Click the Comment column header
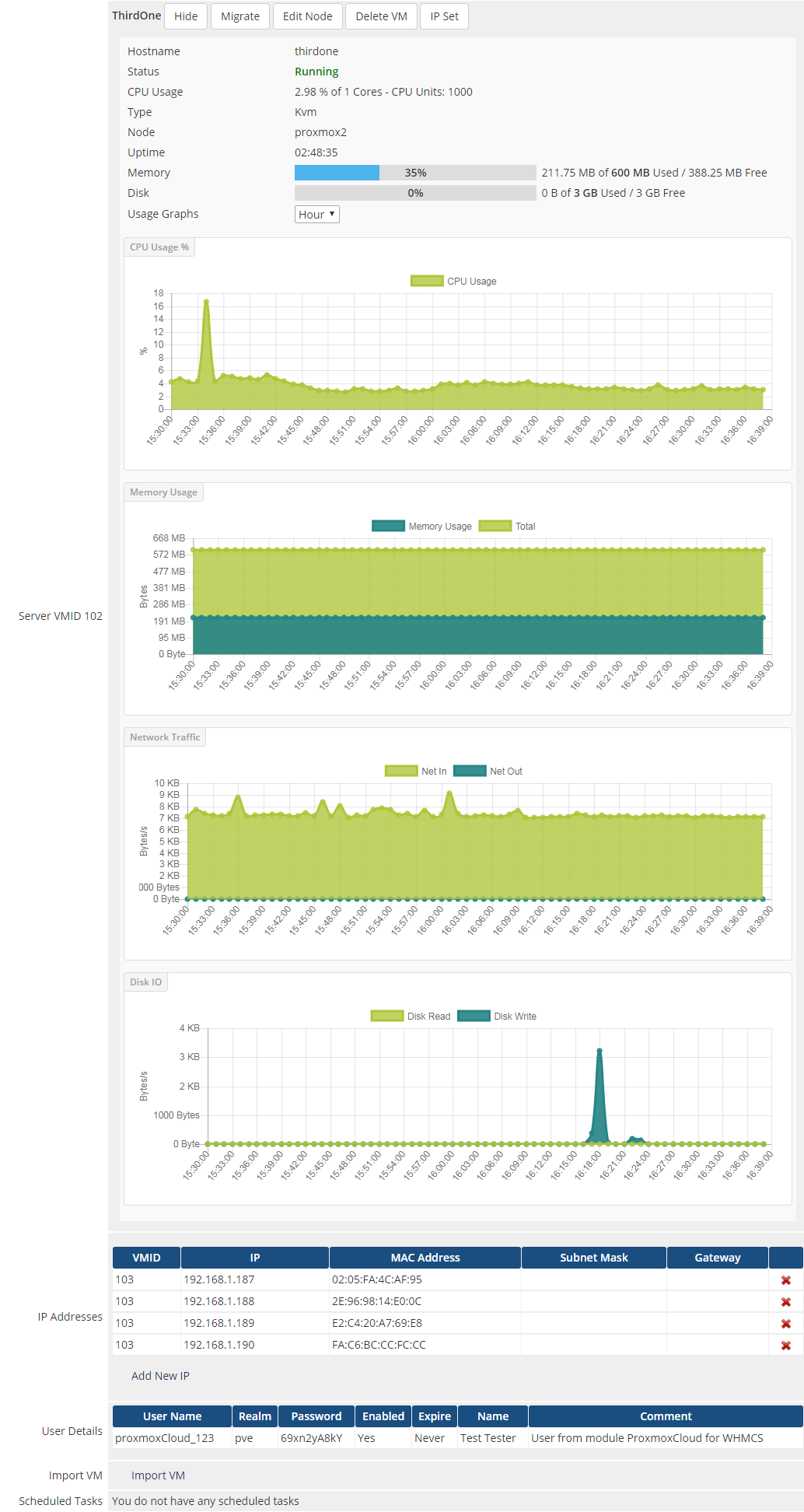This screenshot has height=1512, width=804. pos(666,1416)
